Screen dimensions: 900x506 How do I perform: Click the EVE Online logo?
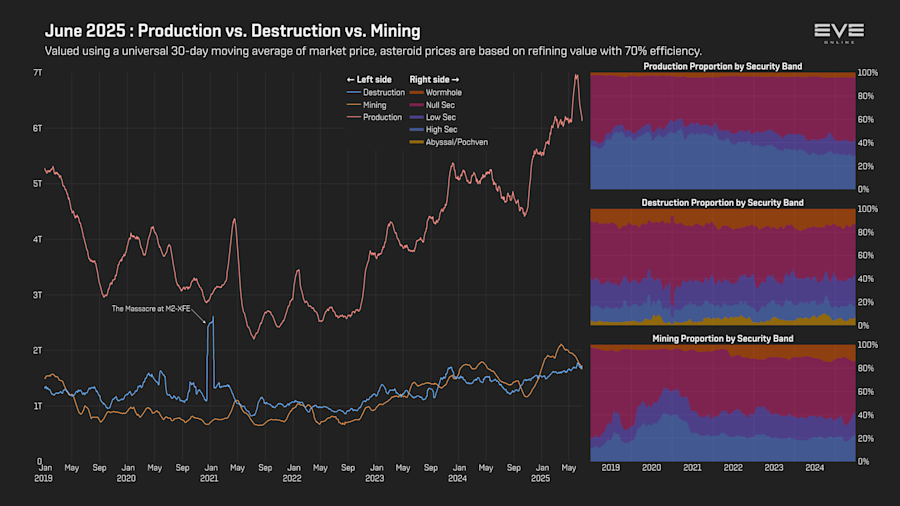pyautogui.click(x=839, y=33)
